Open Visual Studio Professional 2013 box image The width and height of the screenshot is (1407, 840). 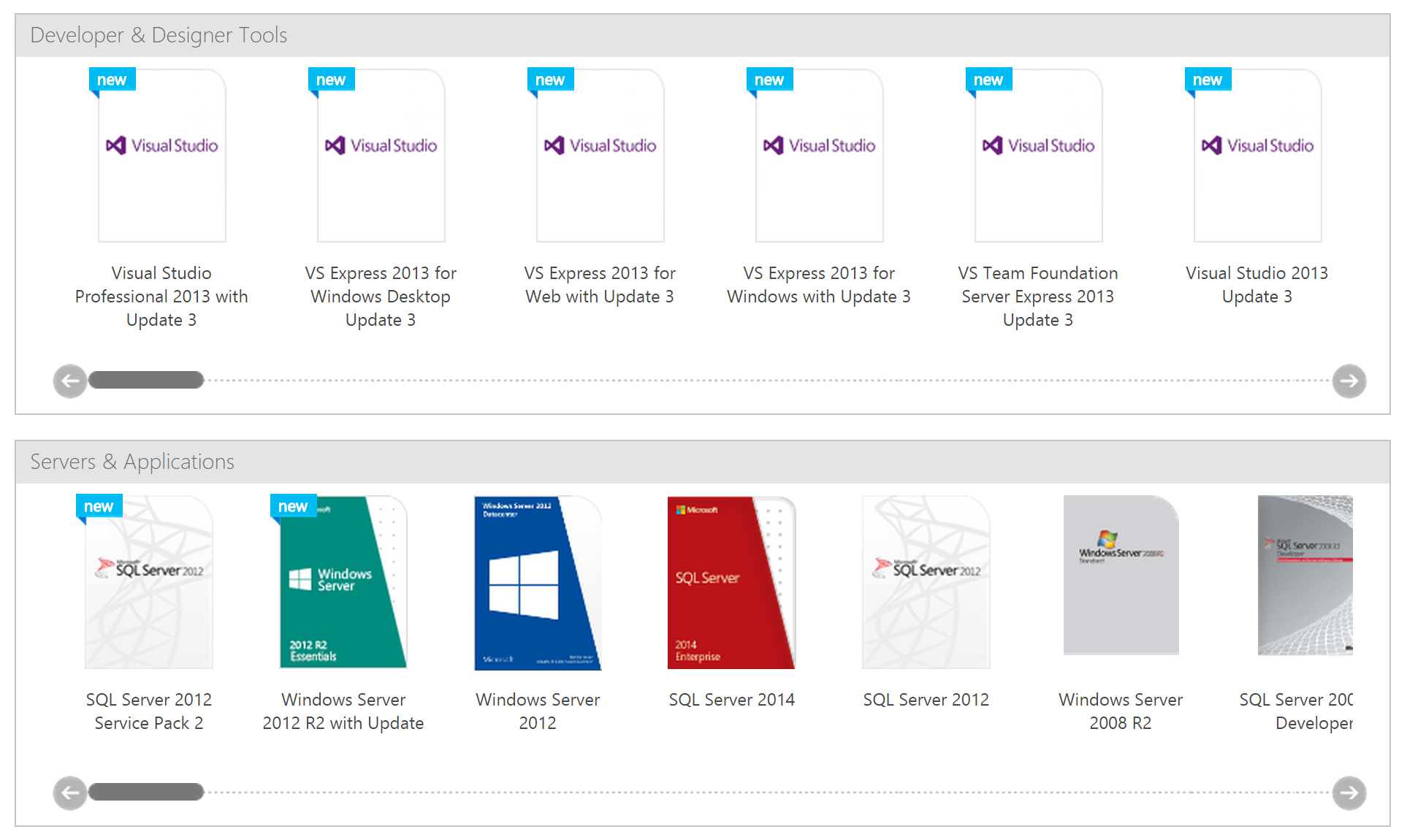161,156
